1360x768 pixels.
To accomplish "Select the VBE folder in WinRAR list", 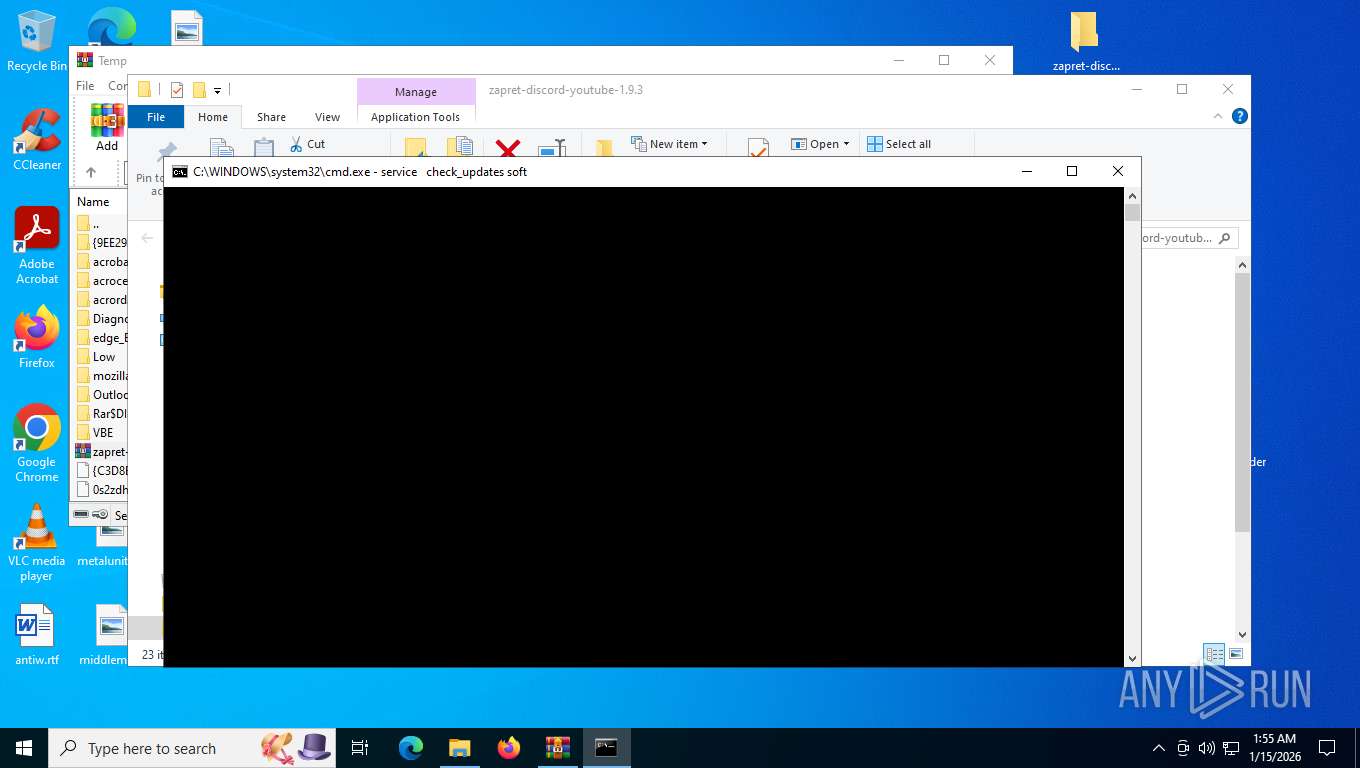I will pyautogui.click(x=101, y=433).
